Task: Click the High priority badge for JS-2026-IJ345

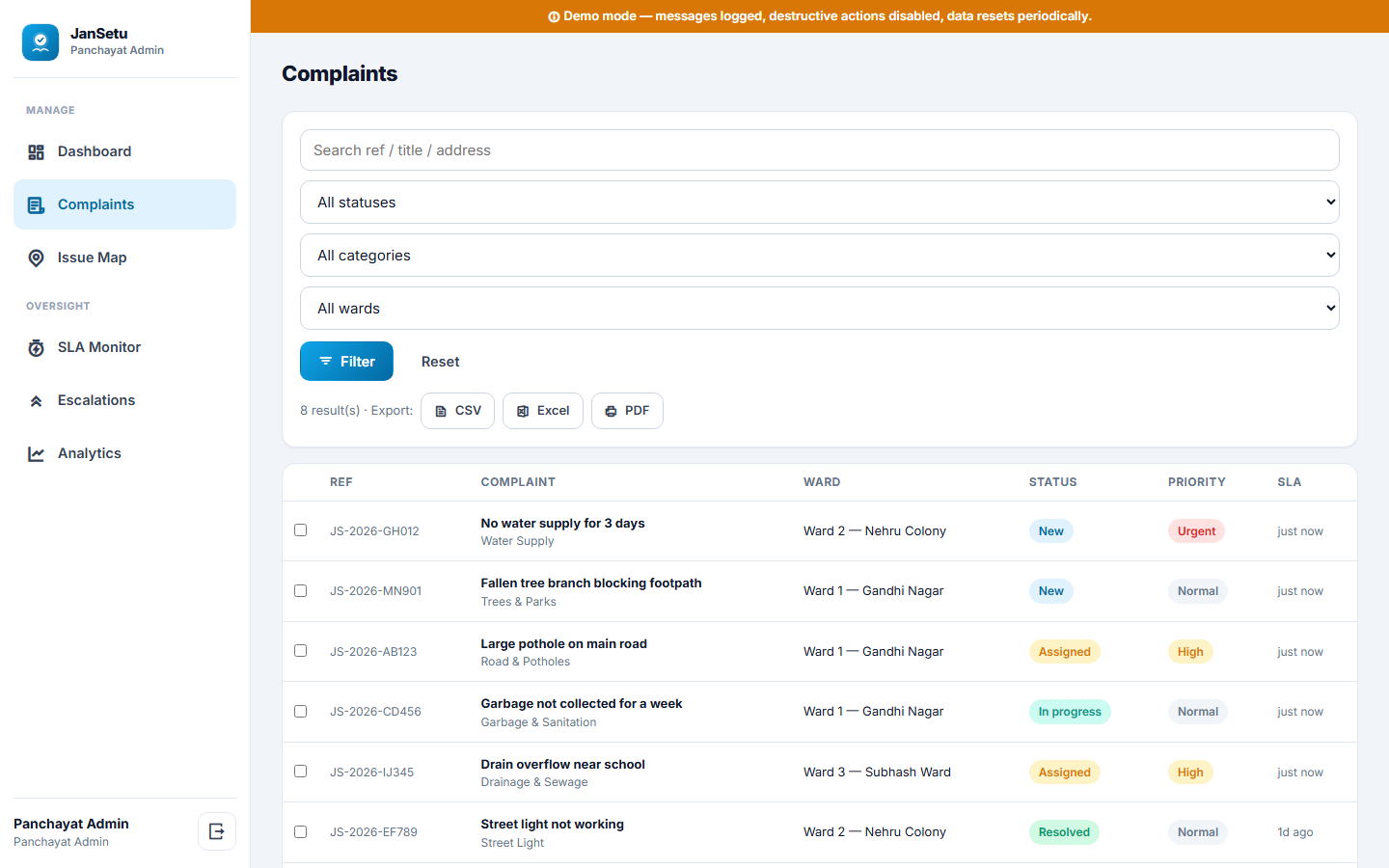Action: coord(1190,773)
